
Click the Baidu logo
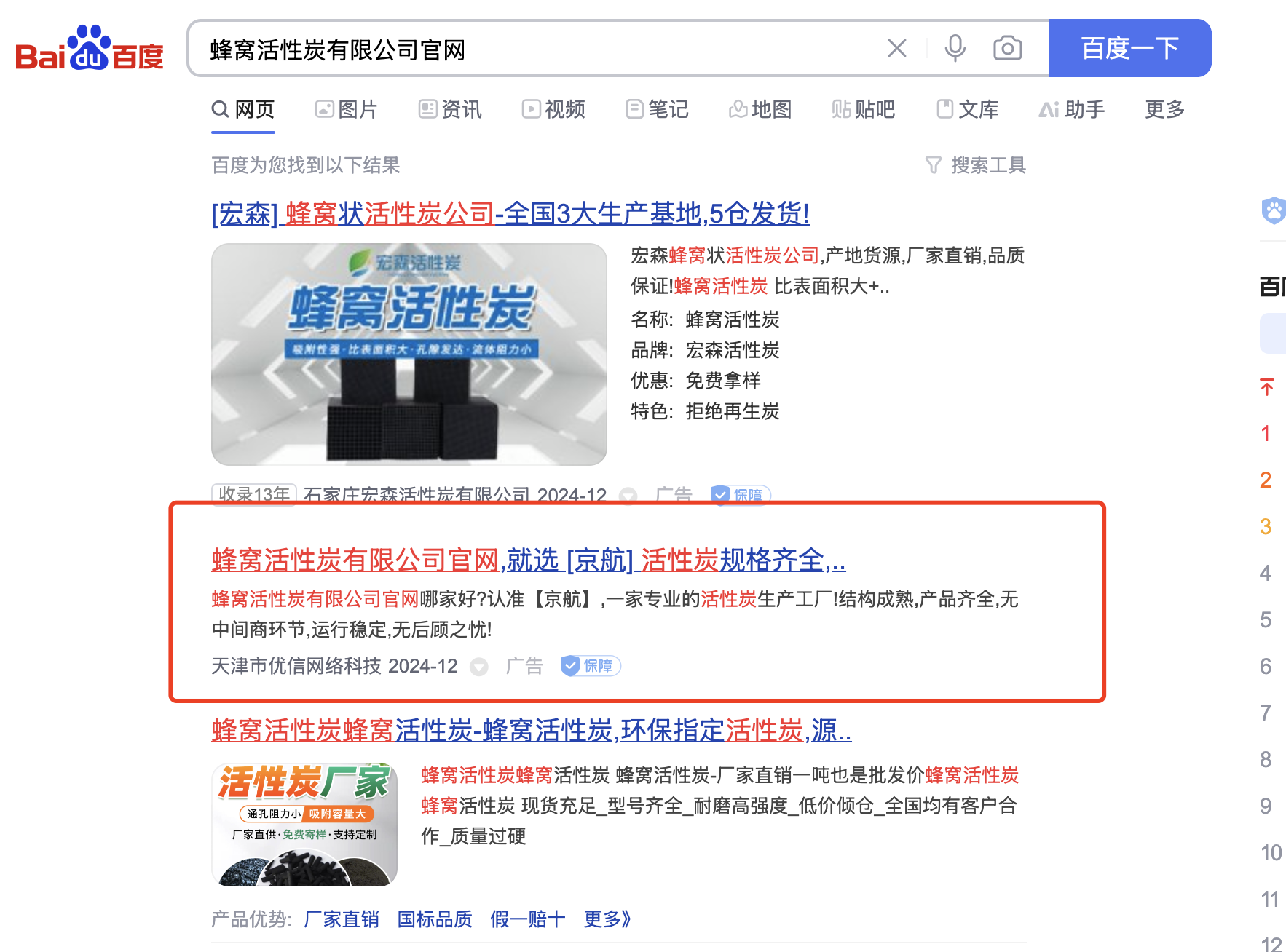[90, 49]
